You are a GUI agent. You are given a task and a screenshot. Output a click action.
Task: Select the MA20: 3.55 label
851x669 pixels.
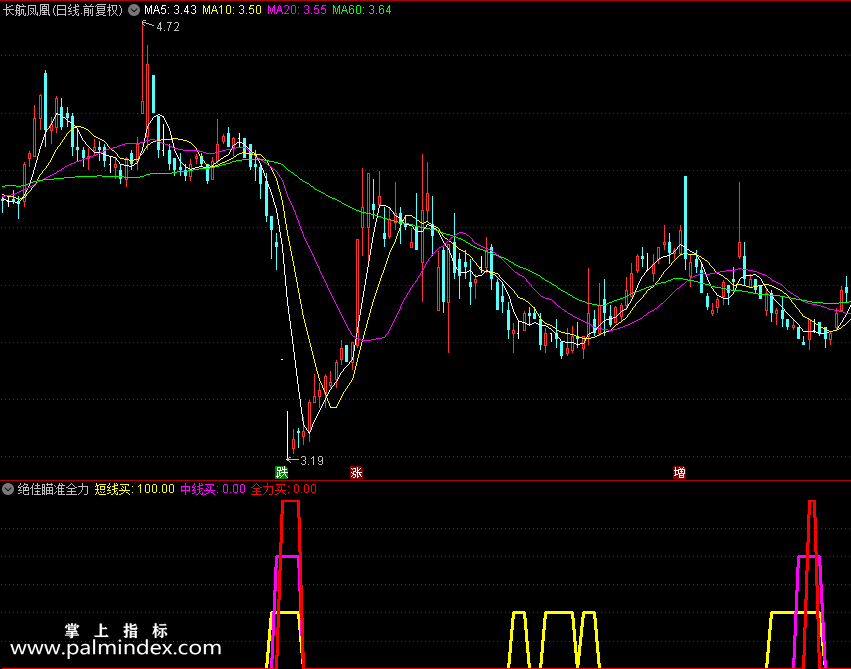click(297, 10)
